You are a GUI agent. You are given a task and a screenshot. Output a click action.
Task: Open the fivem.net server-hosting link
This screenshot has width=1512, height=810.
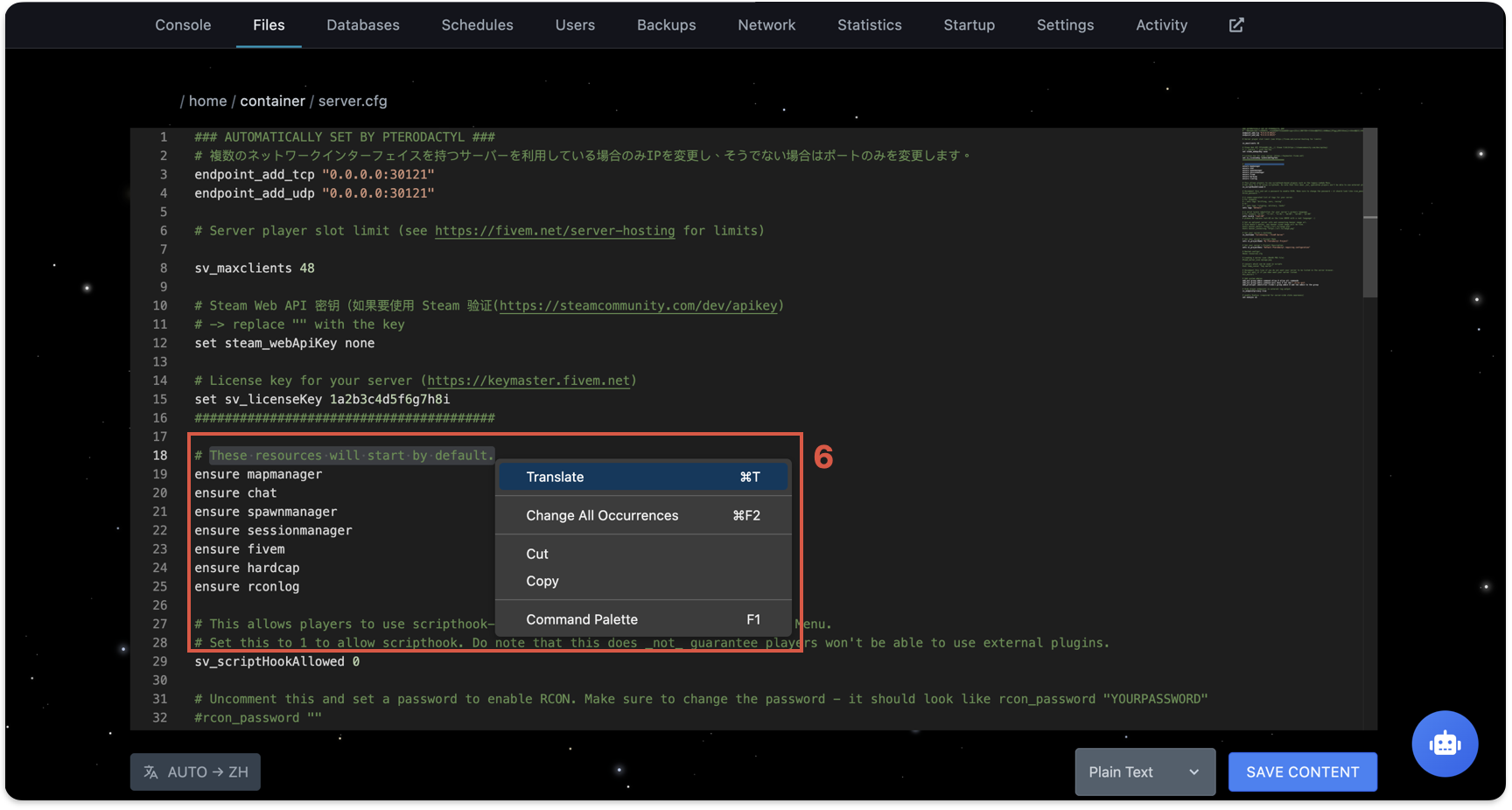pos(555,231)
